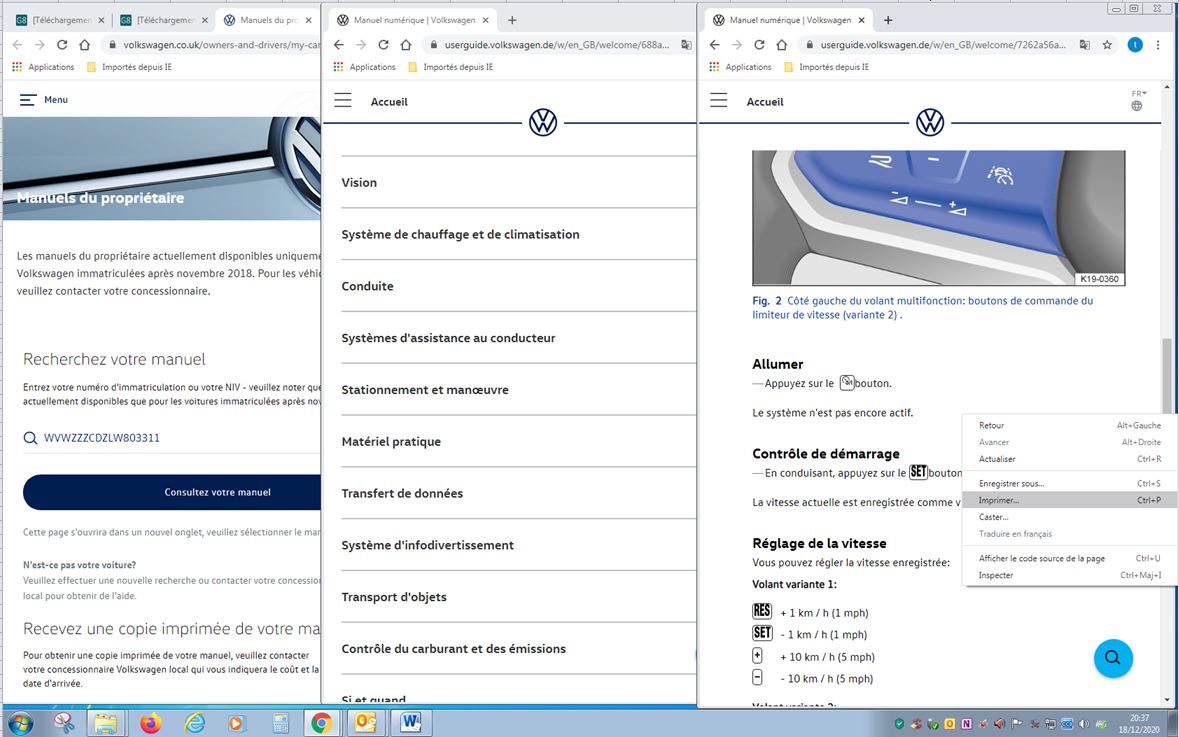Open hamburger menu in middle Volkswagen manual window
This screenshot has height=737, width=1179.
coord(343,100)
